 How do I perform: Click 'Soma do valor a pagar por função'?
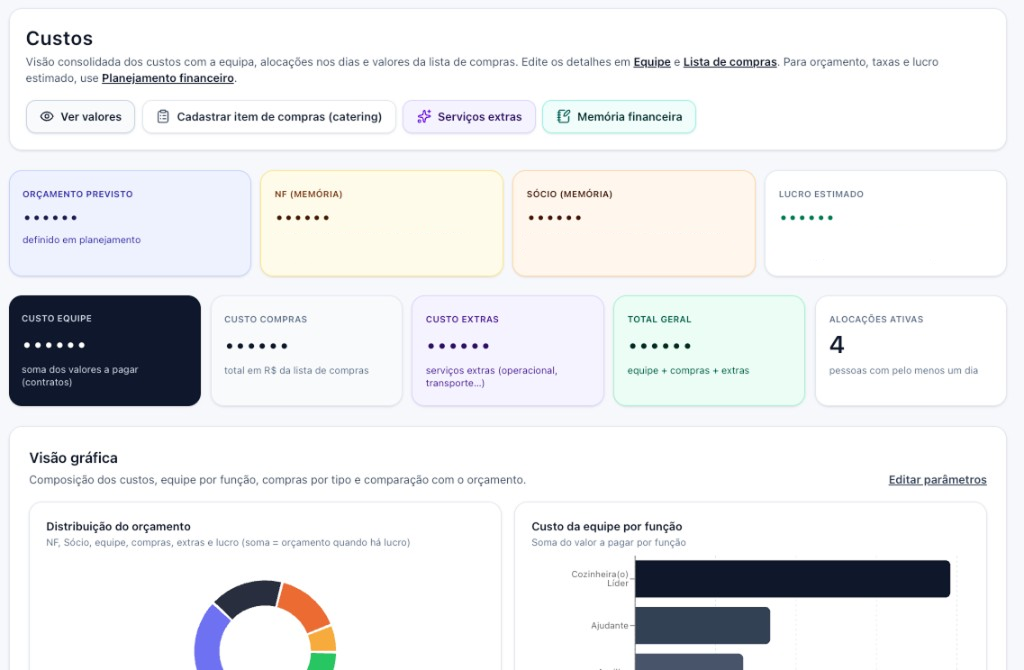coord(609,543)
